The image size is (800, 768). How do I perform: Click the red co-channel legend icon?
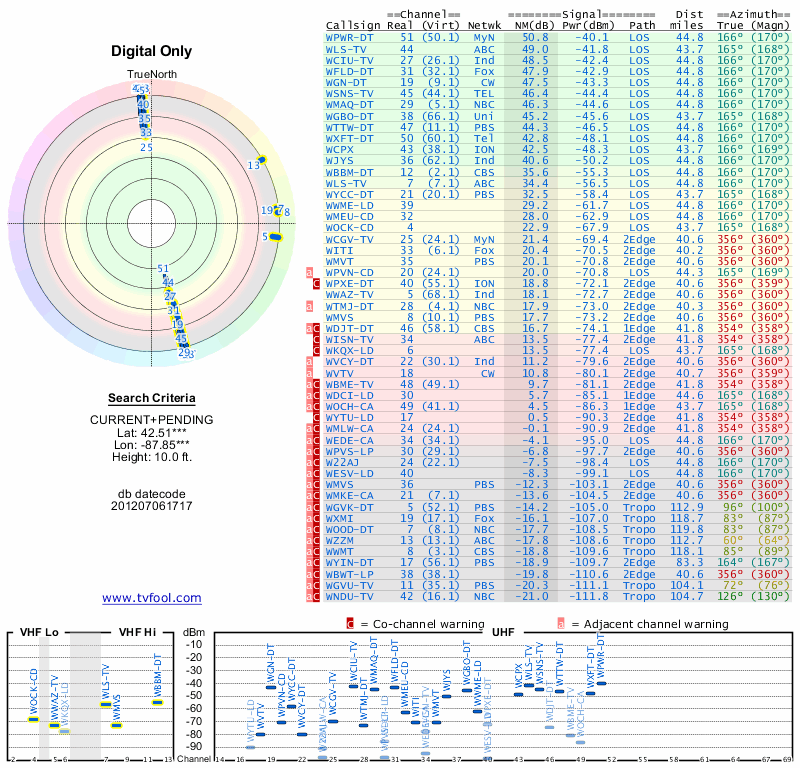[350, 624]
